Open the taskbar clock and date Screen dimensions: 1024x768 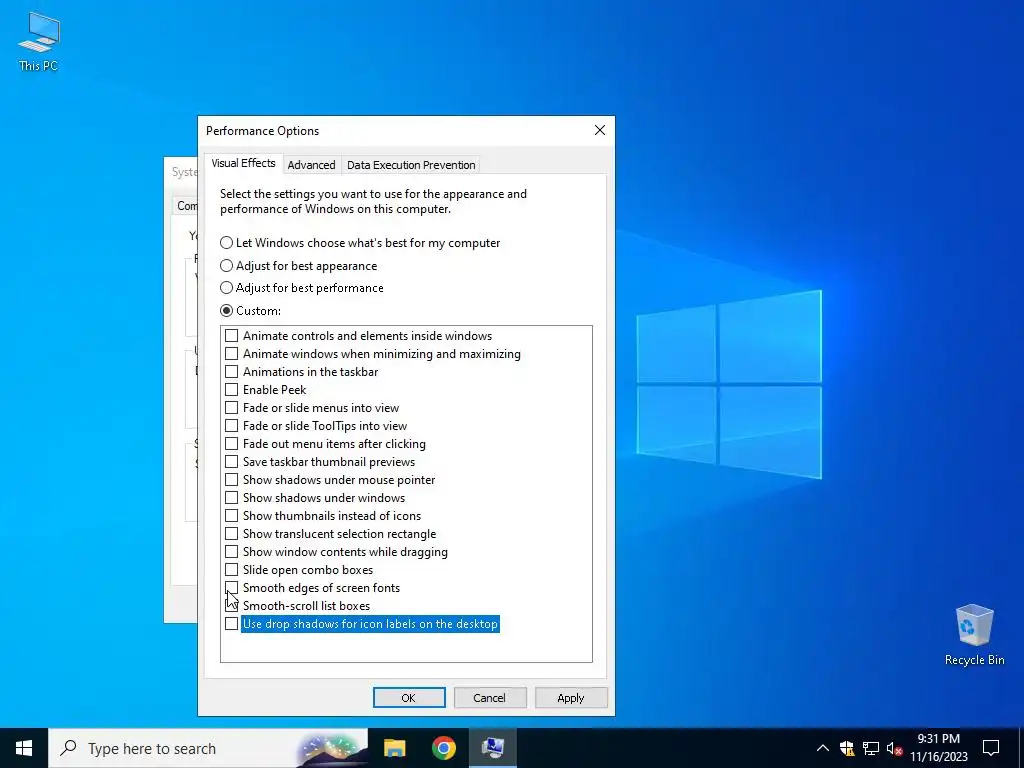938,748
